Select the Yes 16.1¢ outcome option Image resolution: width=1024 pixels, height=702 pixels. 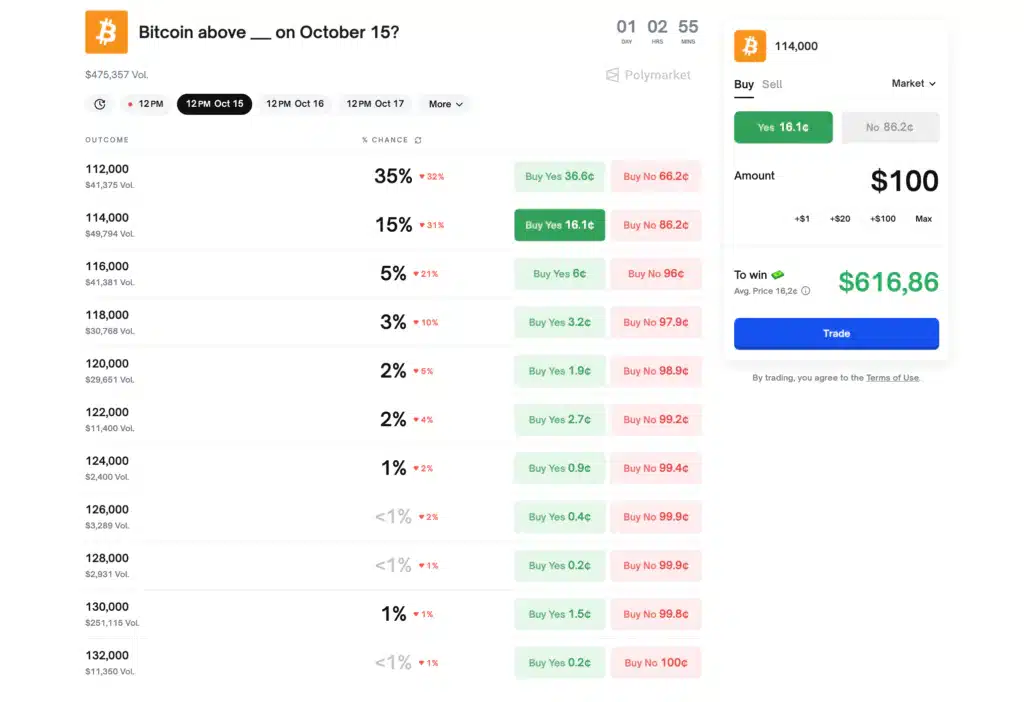click(783, 127)
